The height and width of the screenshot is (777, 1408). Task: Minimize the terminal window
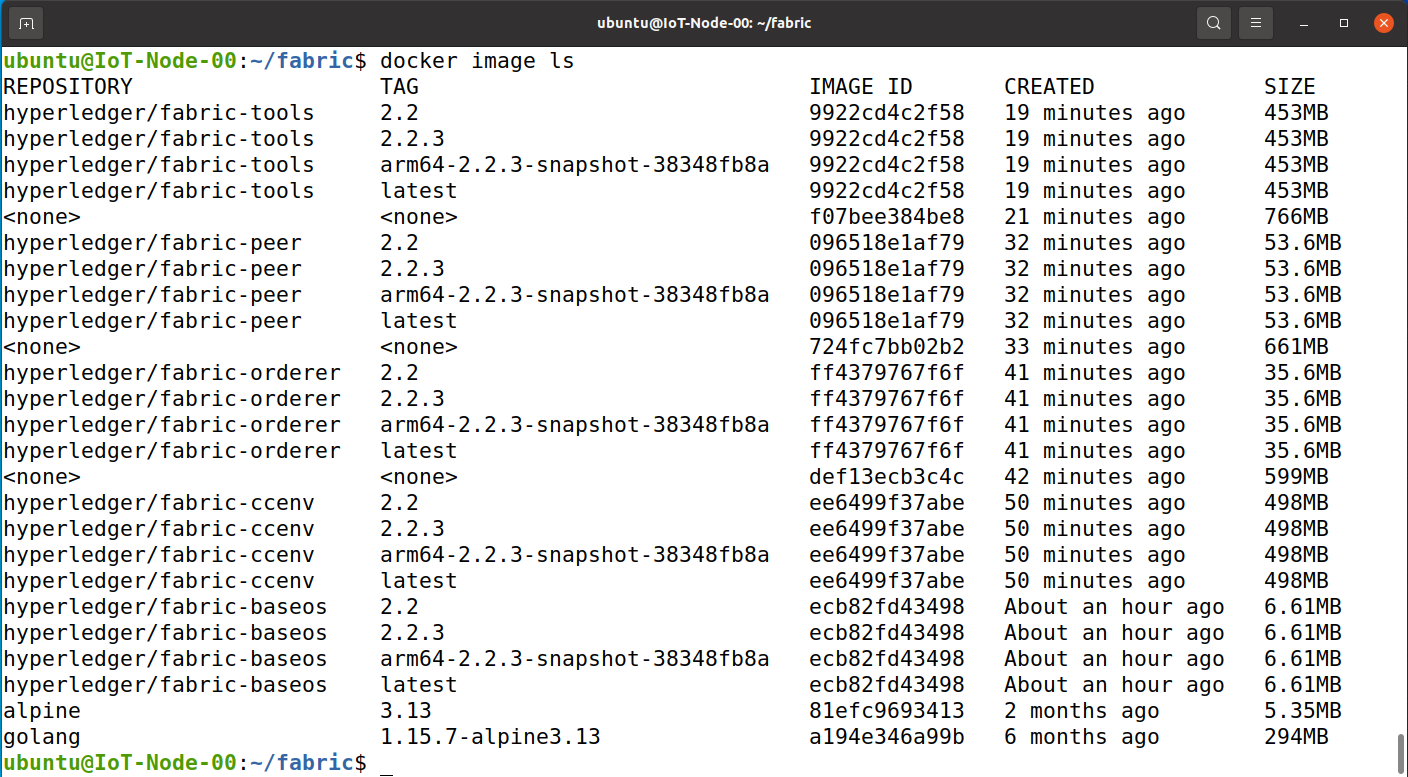pos(1305,22)
